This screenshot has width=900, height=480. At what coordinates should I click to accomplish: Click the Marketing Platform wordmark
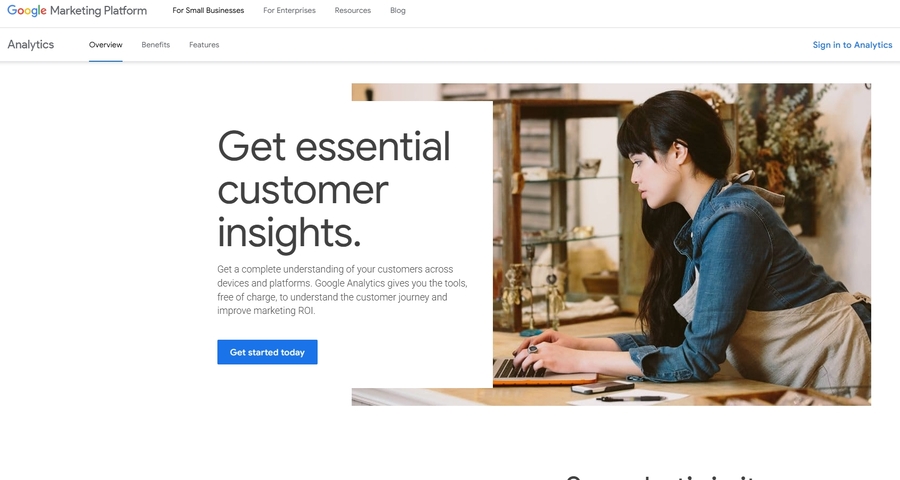98,10
